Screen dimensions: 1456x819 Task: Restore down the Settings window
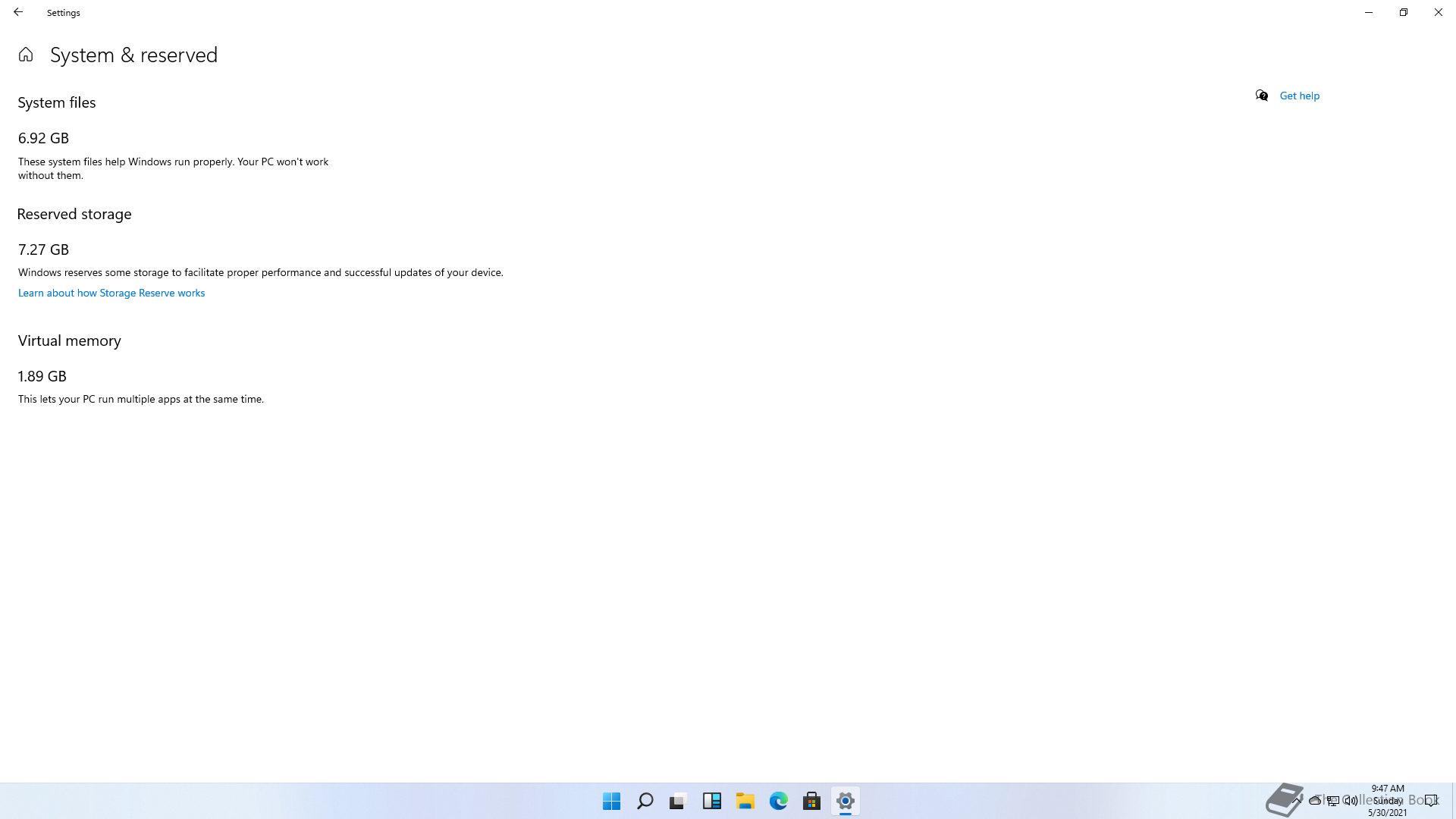[1404, 12]
